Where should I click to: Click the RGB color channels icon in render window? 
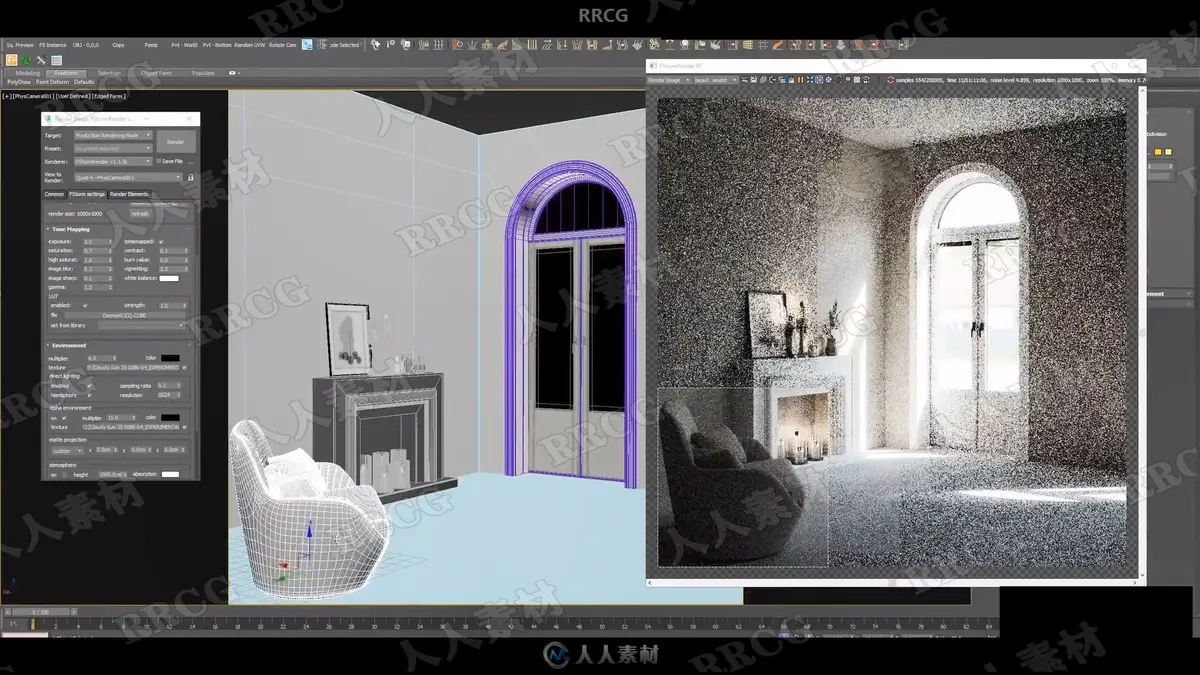pos(791,80)
